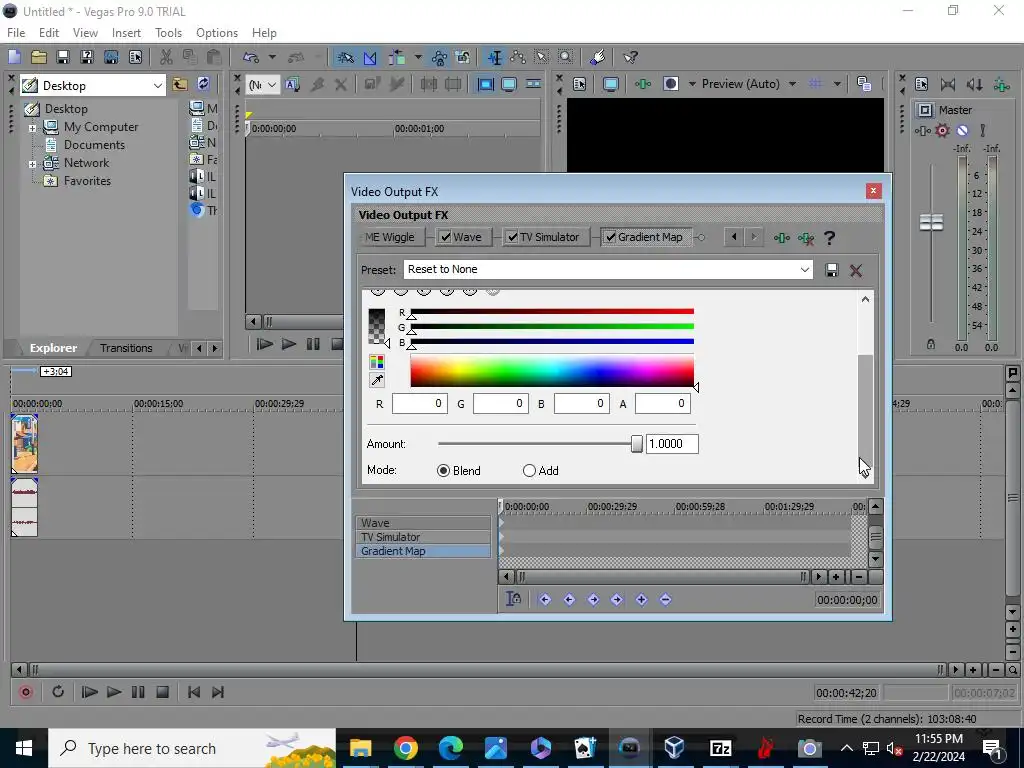
Task: Open the Tools menu
Action: click(168, 33)
